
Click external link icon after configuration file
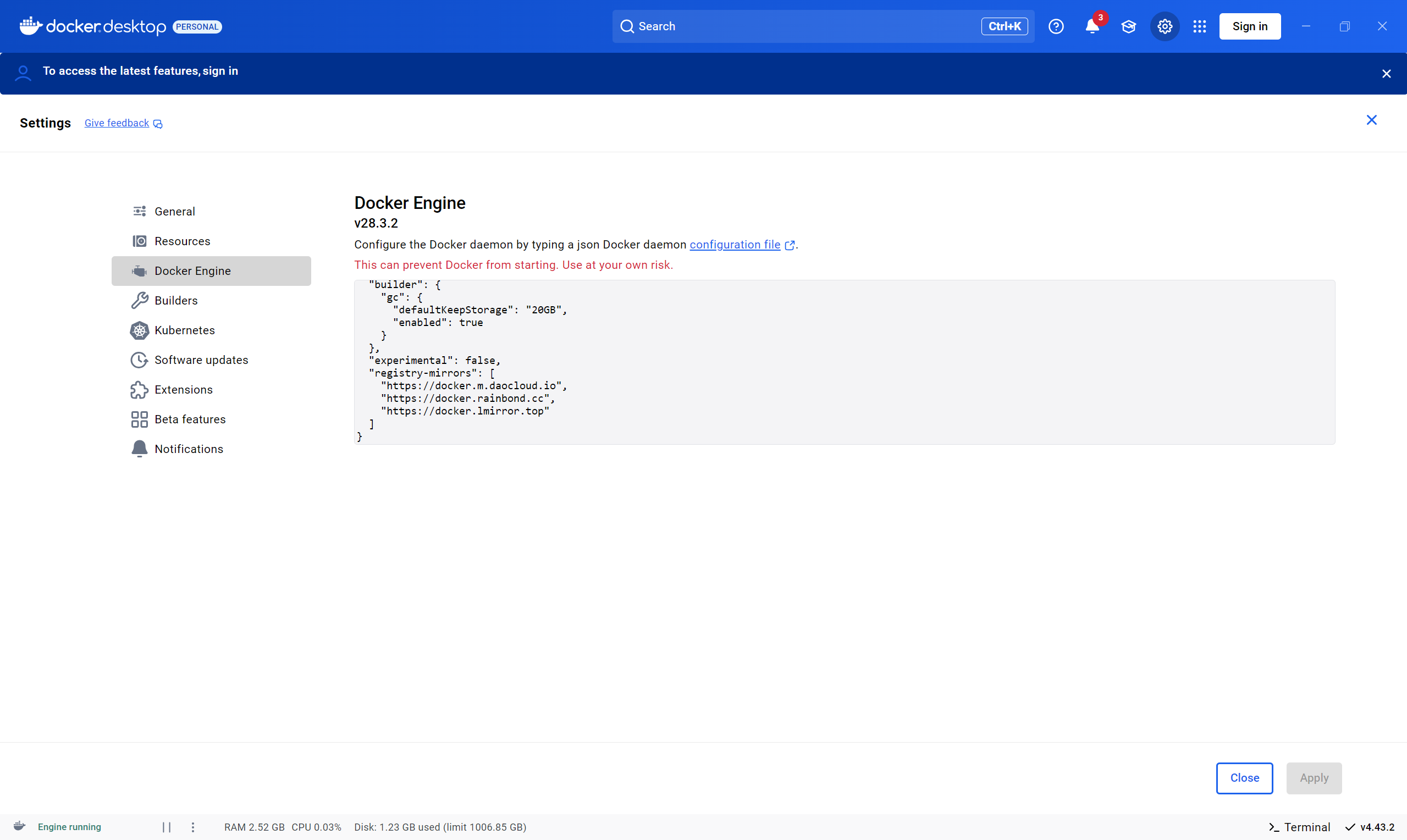790,245
